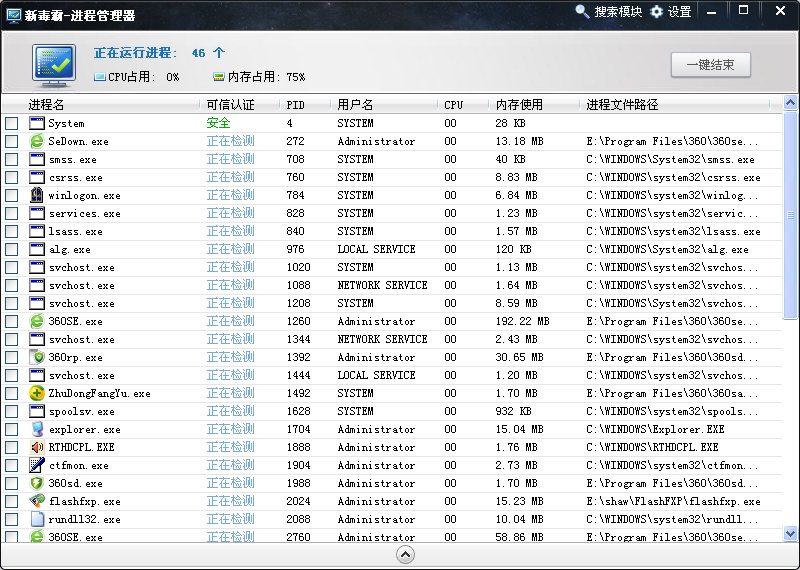Collapse panel with bottom chevron arrow
The image size is (800, 570).
[405, 555]
